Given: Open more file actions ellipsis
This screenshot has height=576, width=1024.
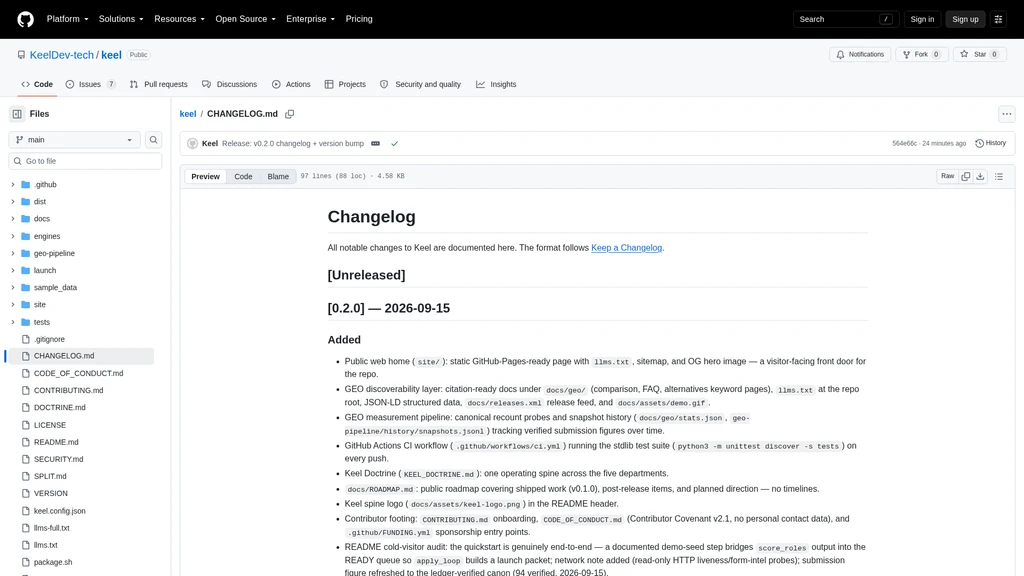Looking at the screenshot, I should tap(1007, 114).
